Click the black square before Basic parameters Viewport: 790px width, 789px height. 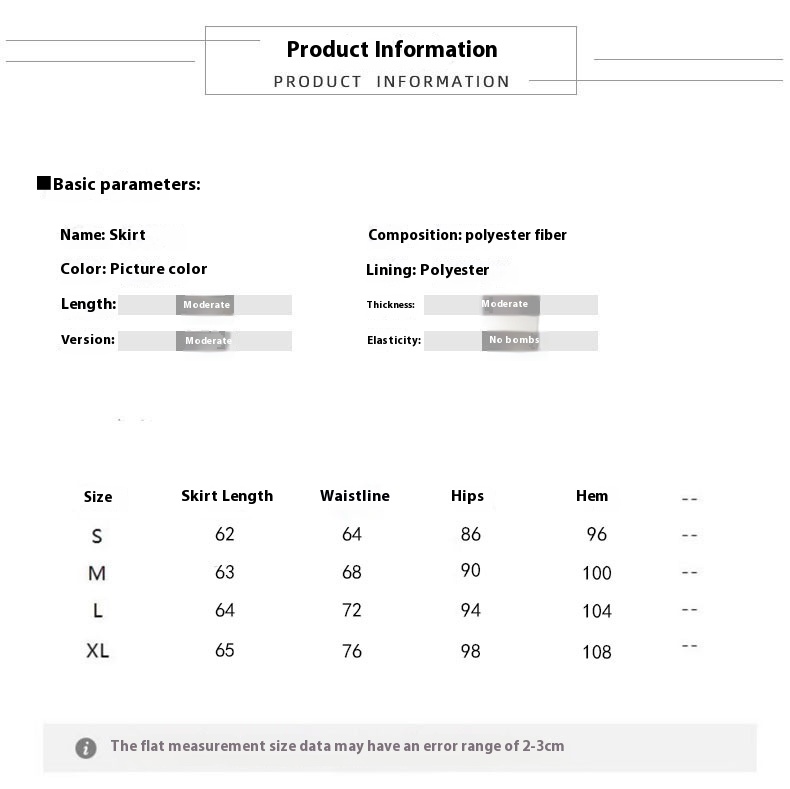[43, 183]
